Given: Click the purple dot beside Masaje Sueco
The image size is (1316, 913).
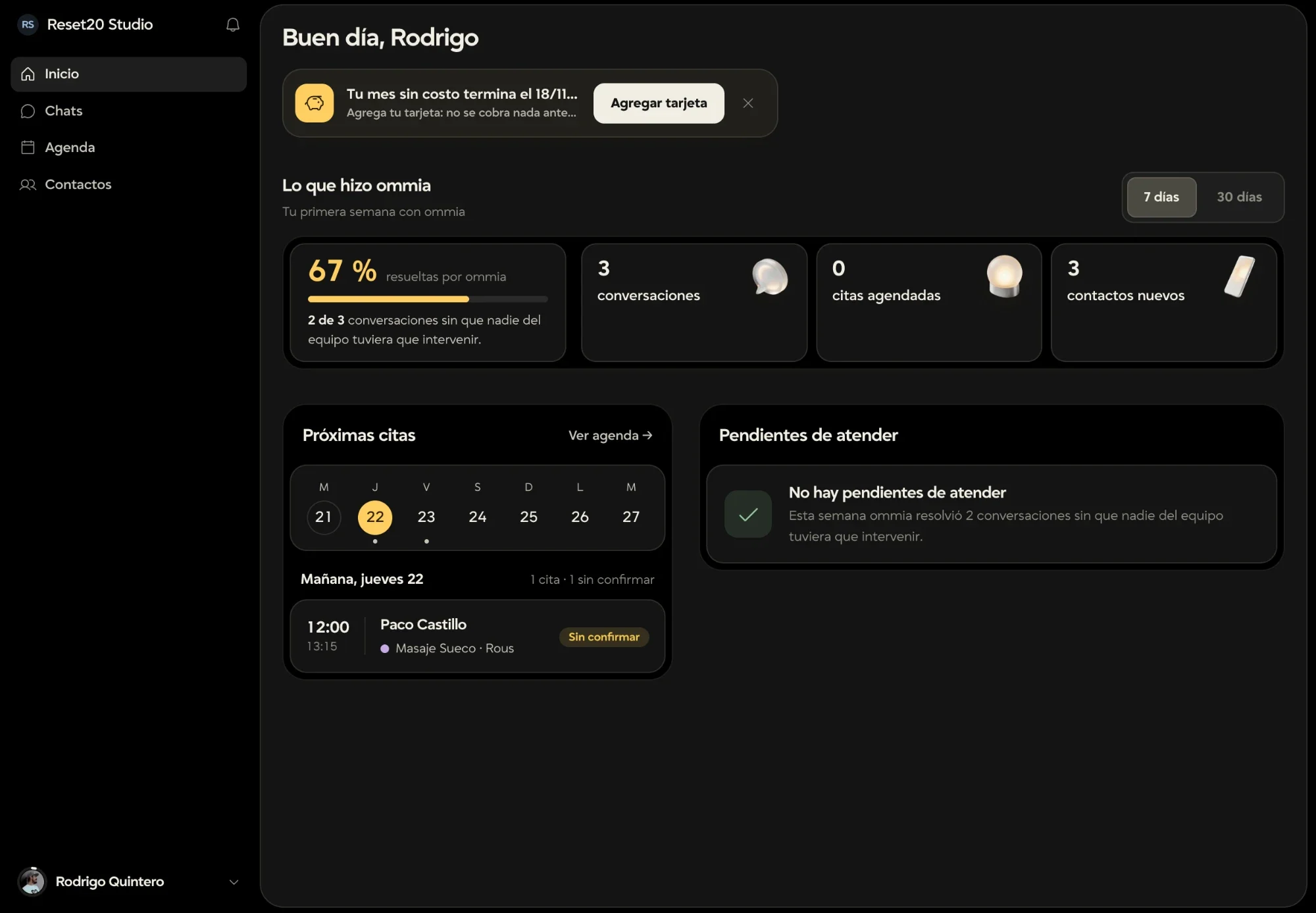Looking at the screenshot, I should (x=385, y=649).
